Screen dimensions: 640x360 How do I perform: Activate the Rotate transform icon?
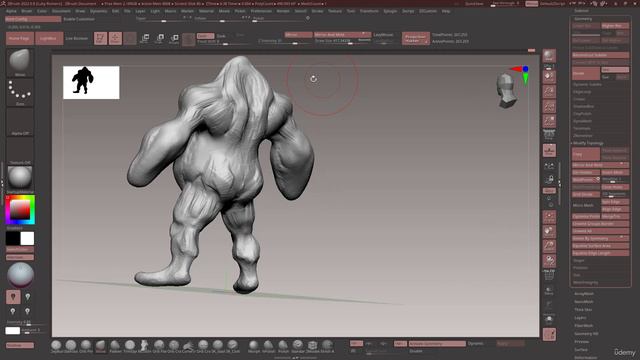click(x=174, y=38)
